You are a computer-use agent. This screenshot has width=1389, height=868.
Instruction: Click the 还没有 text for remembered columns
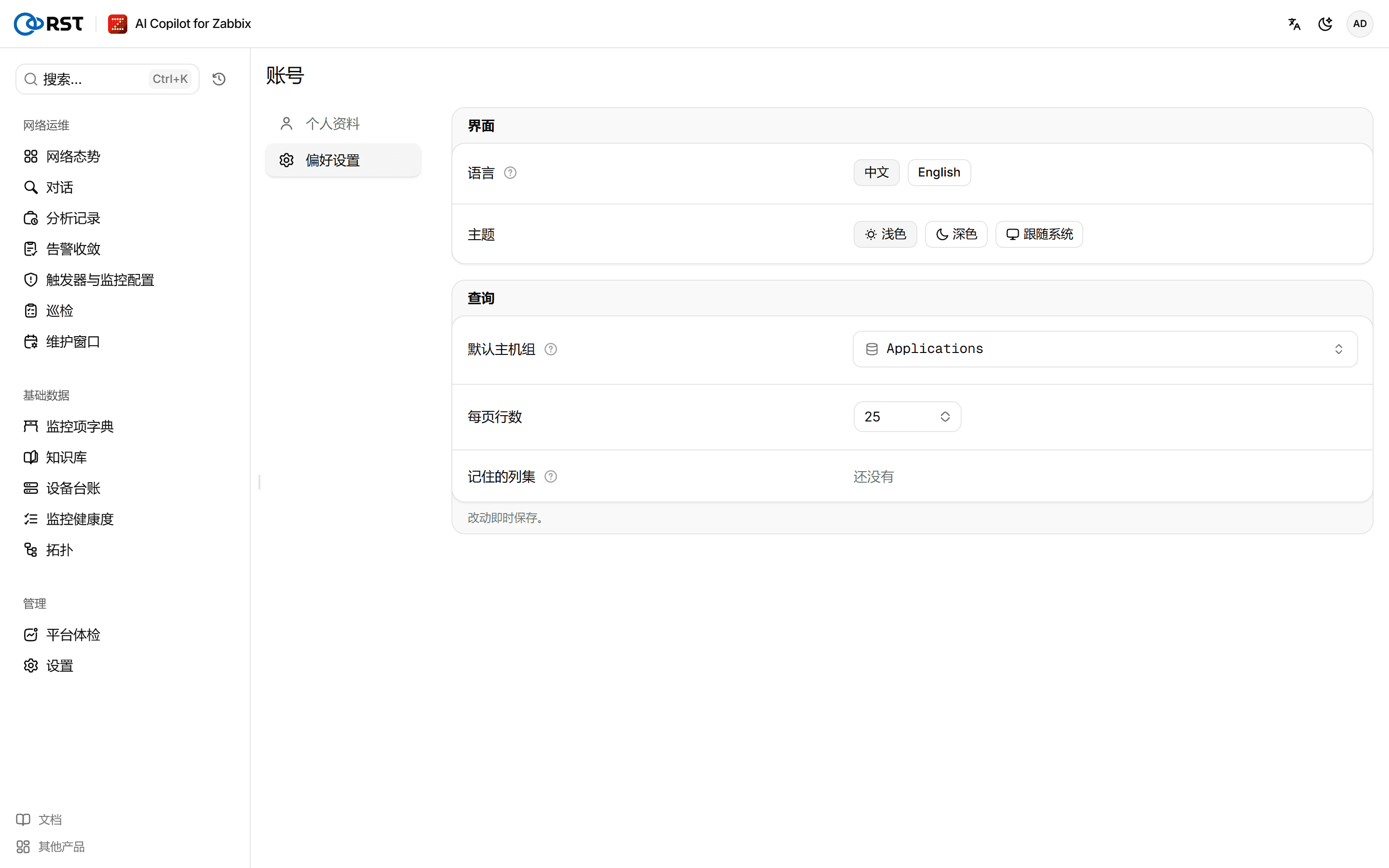[x=873, y=476]
